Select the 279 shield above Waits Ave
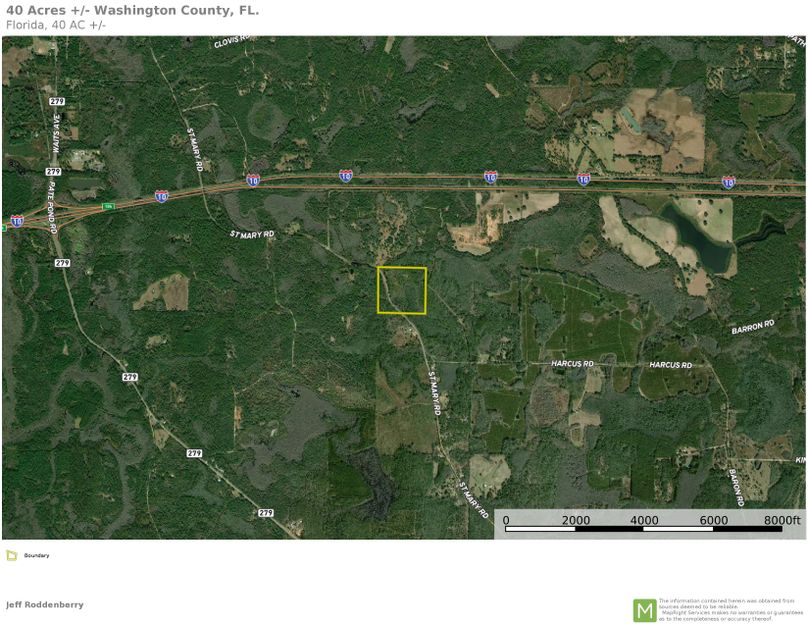The image size is (808, 625). [57, 101]
